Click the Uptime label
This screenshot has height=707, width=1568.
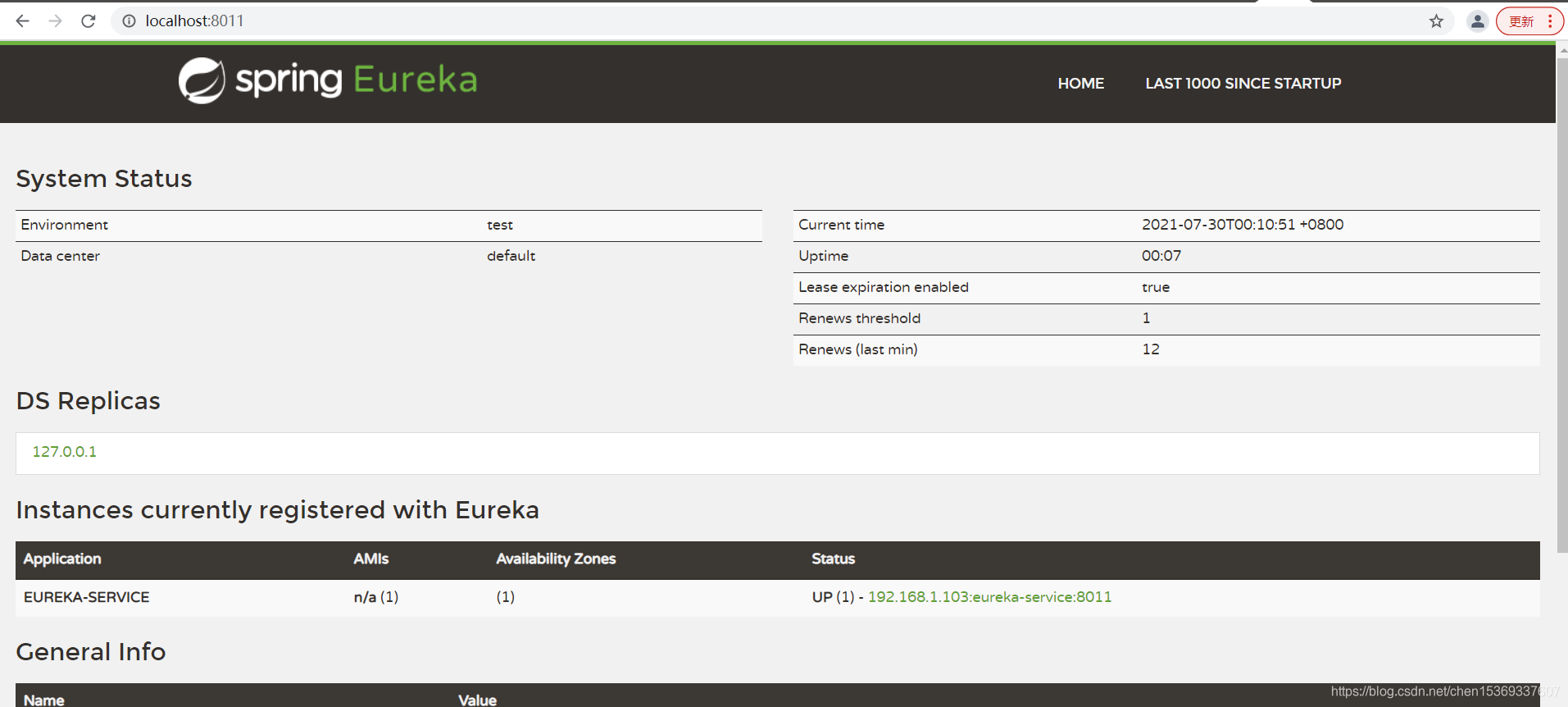point(823,256)
